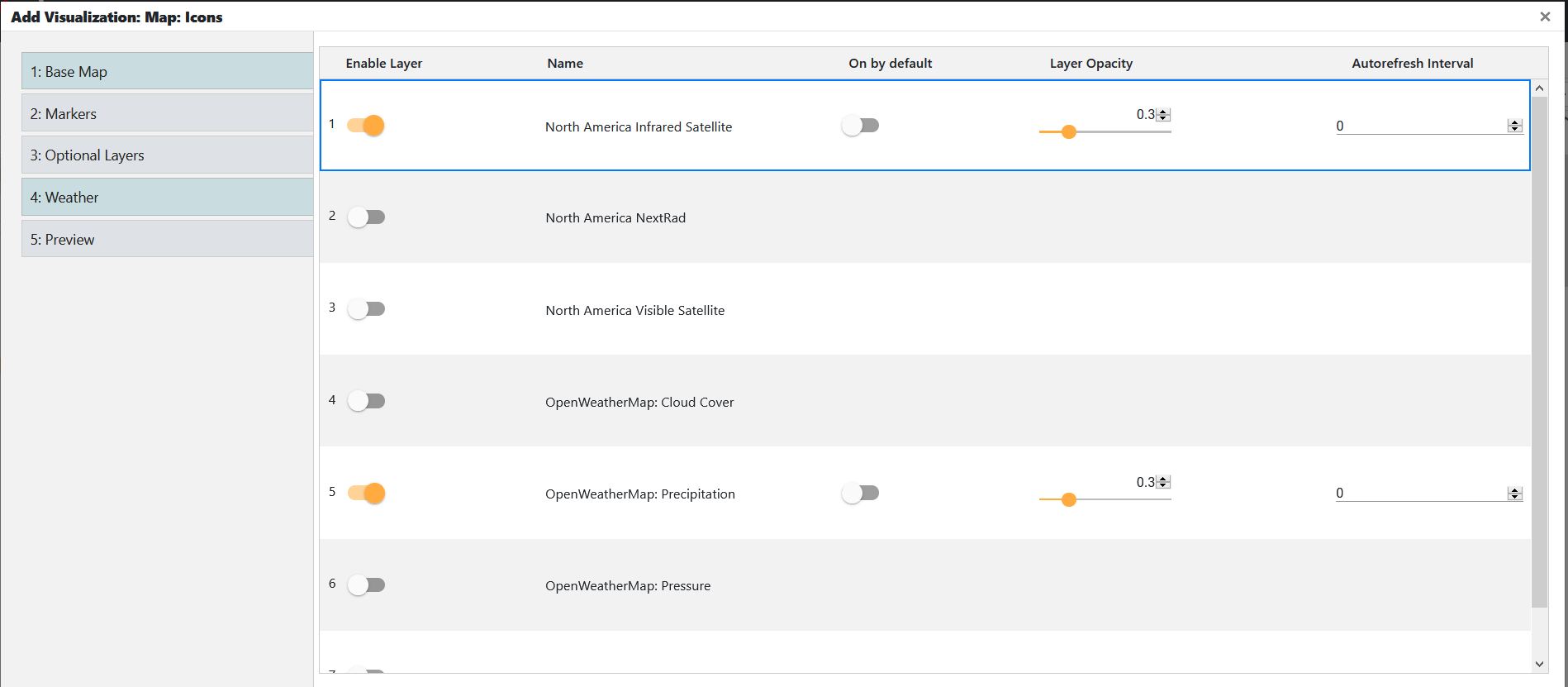This screenshot has width=1568, height=687.
Task: Switch to the 2: Markers step
Action: click(167, 113)
